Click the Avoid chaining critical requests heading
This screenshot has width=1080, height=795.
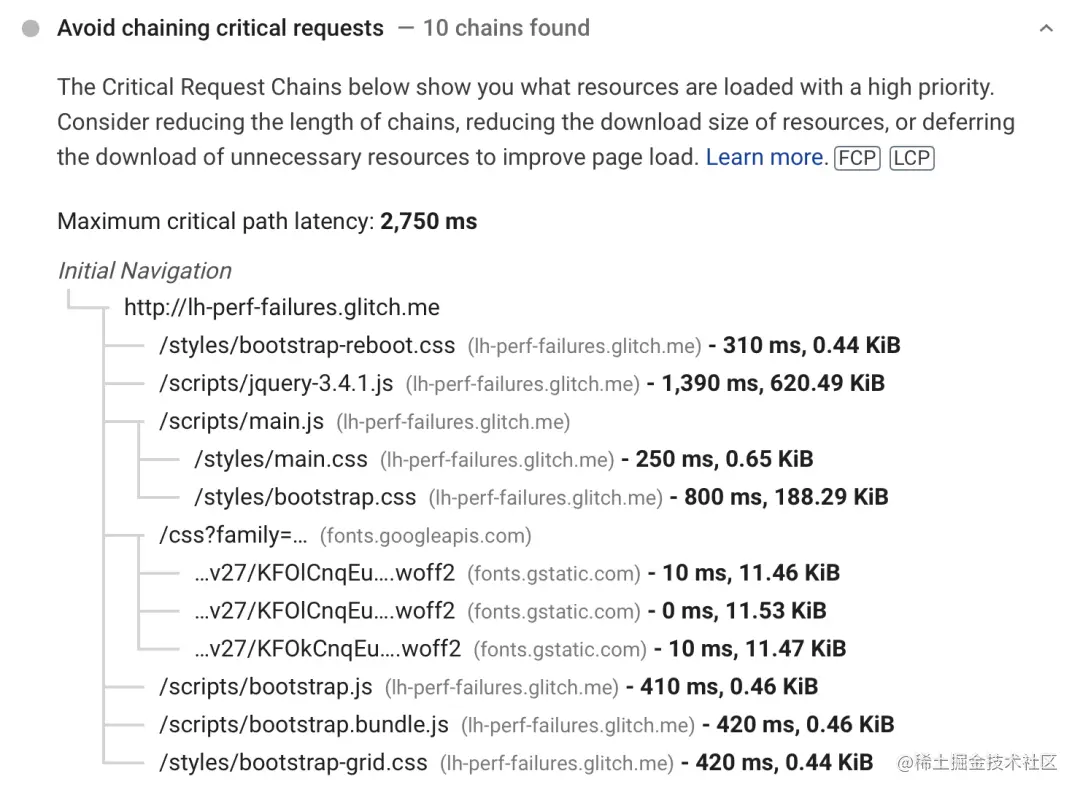coord(220,28)
